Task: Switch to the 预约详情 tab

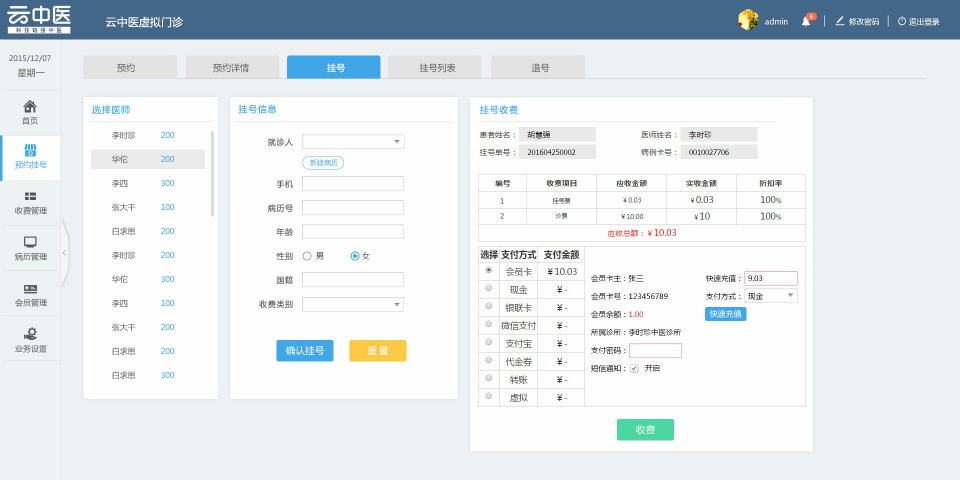Action: pos(231,68)
